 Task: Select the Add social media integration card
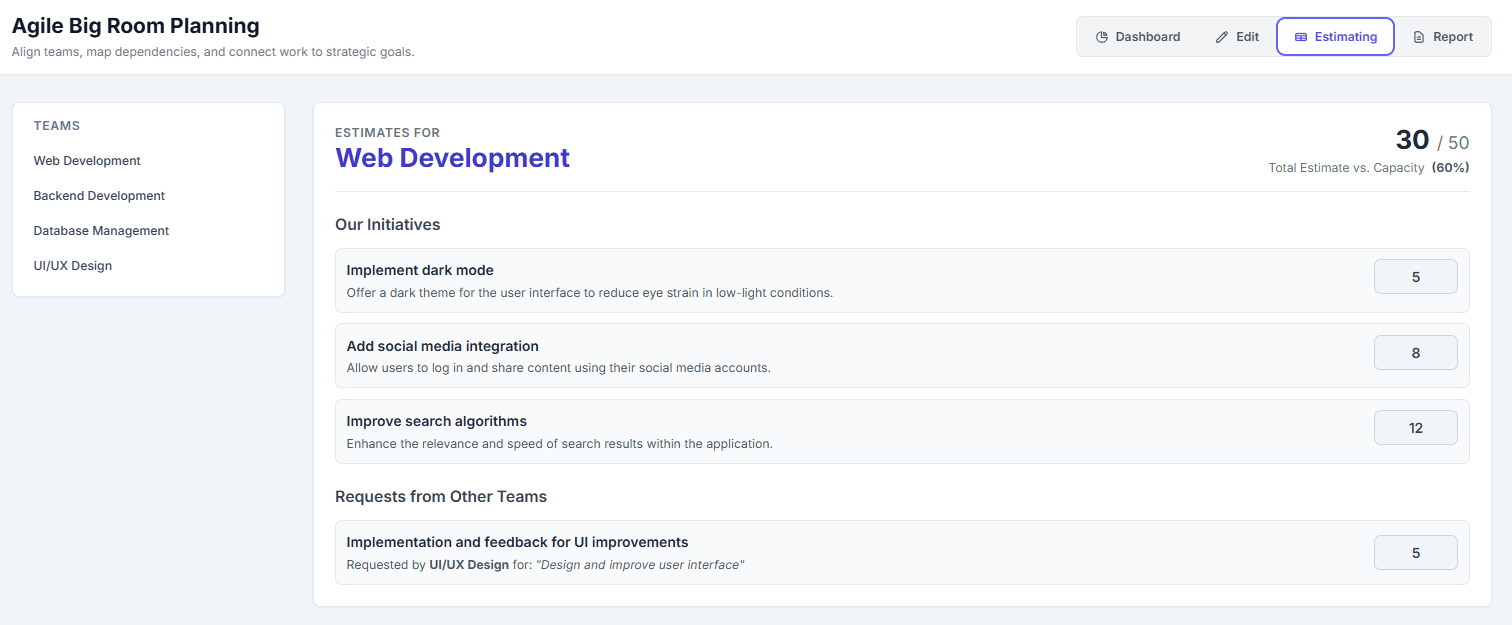[700, 356]
